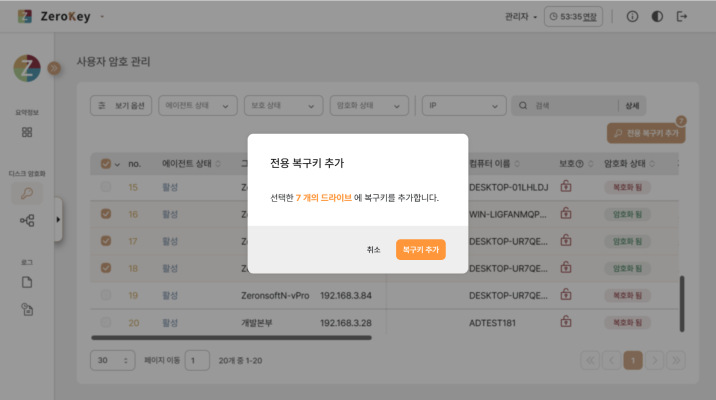Viewport: 716px width, 400px height.
Task: Sort by 암호화 상태 column
Action: tap(652, 163)
